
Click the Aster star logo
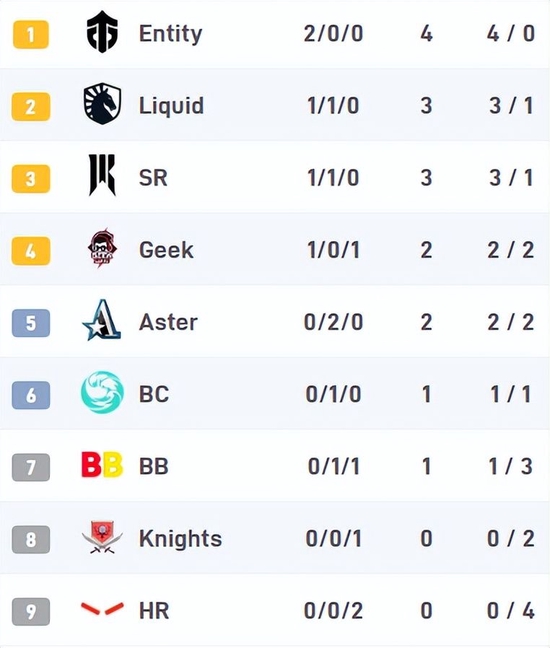click(102, 320)
